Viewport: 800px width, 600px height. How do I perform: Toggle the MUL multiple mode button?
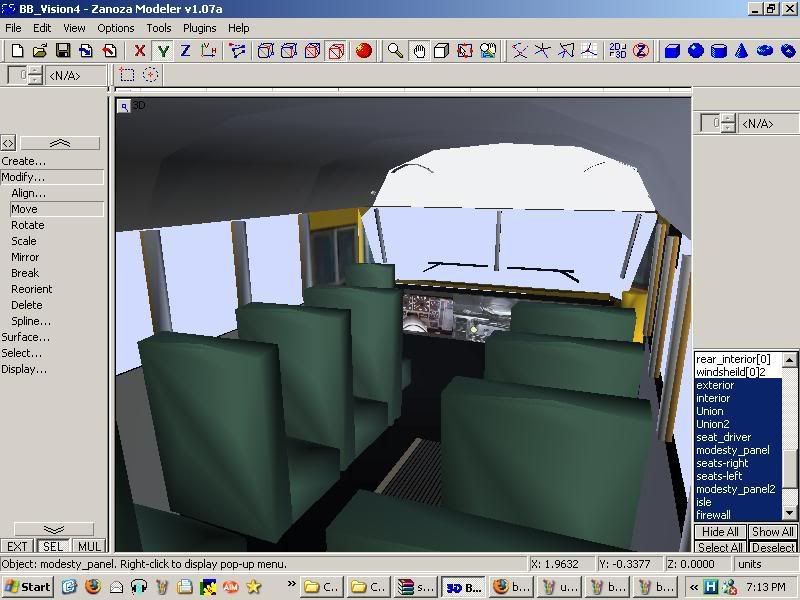(x=89, y=546)
